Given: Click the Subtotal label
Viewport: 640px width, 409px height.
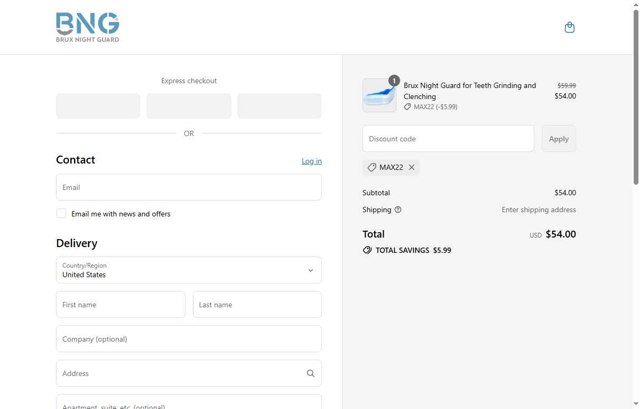Looking at the screenshot, I should click(x=376, y=193).
